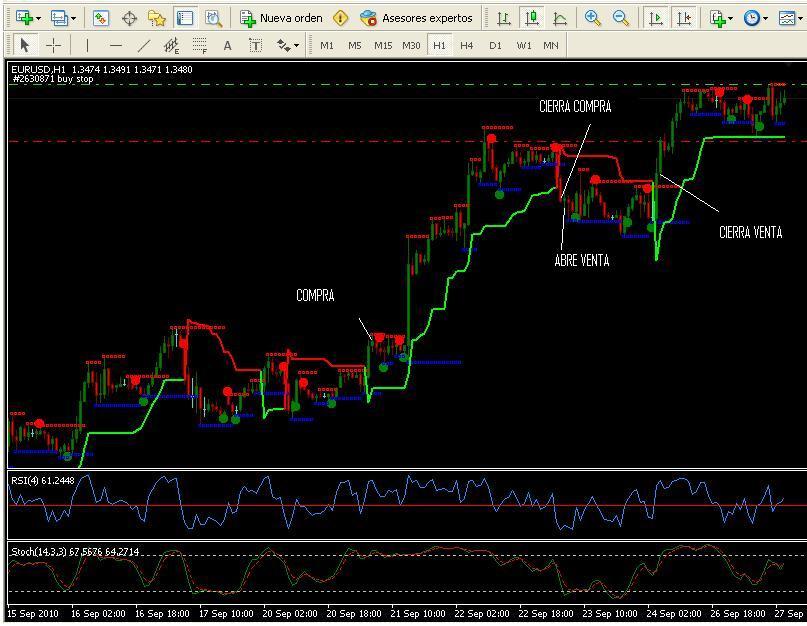Click the zoom in magnifier icon
Screen dimensions: 807x626
tap(593, 18)
